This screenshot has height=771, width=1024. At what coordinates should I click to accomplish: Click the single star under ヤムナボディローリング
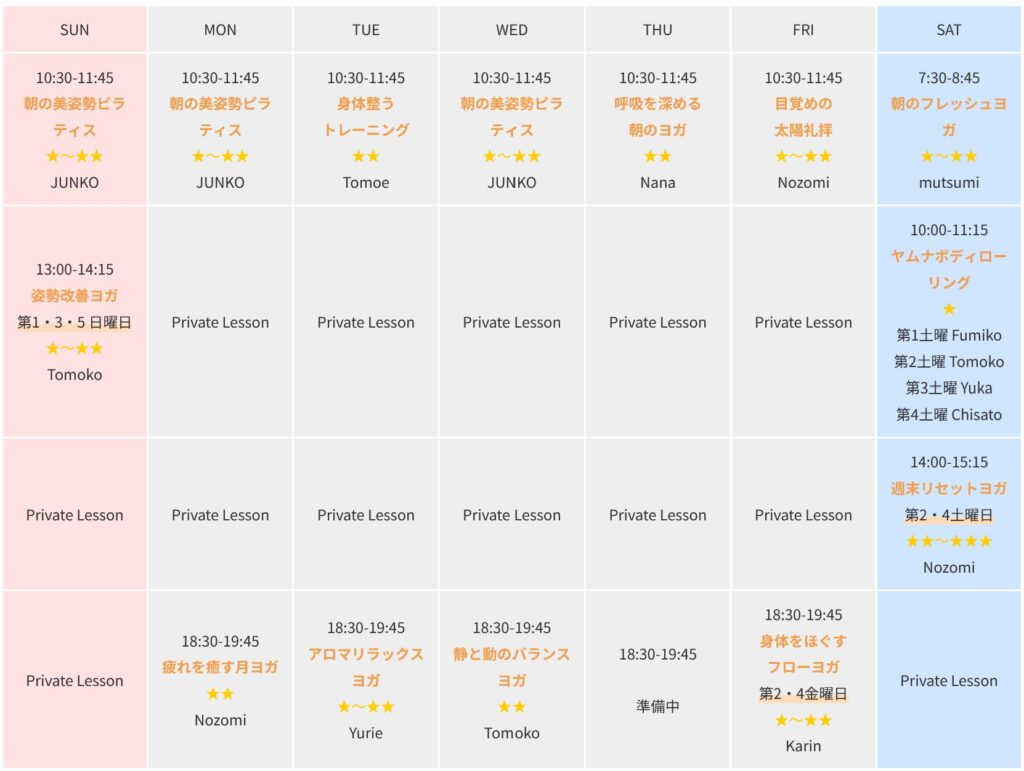948,309
